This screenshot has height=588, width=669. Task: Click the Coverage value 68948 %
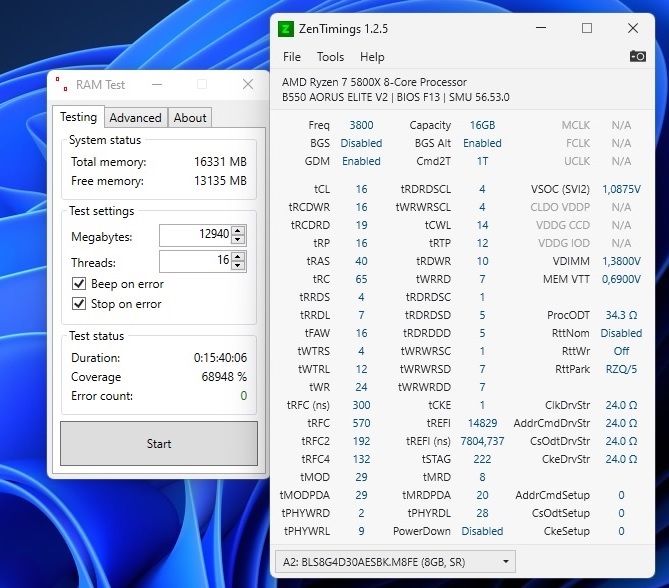pos(224,377)
